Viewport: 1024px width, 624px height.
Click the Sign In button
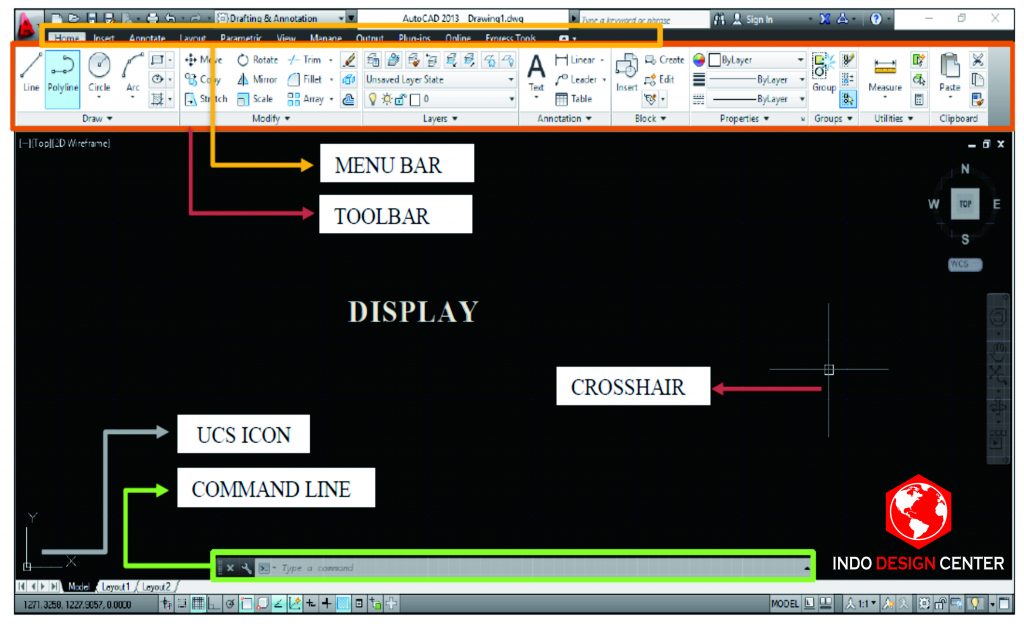point(752,20)
